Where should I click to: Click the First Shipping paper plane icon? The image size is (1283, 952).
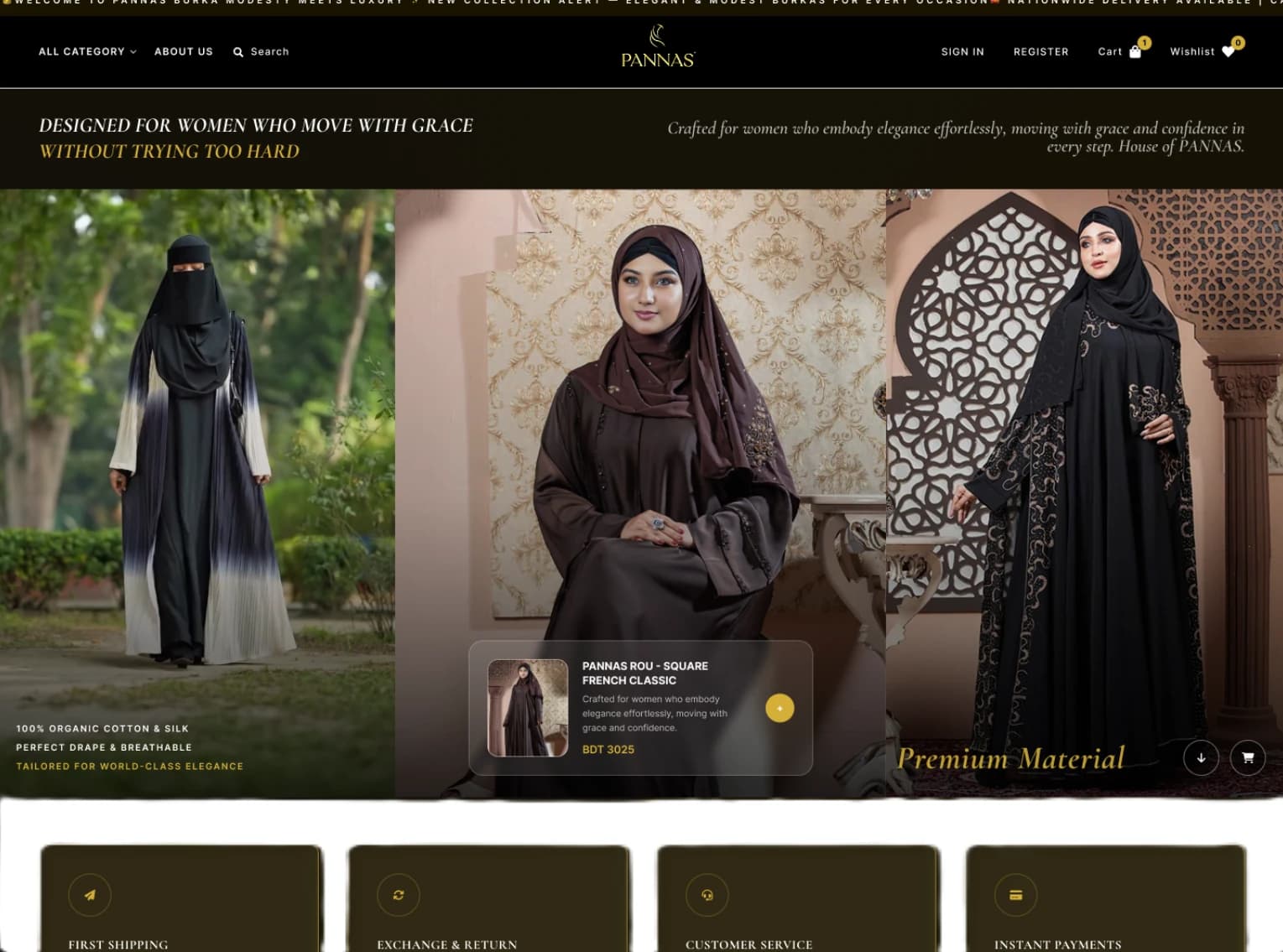pos(90,895)
